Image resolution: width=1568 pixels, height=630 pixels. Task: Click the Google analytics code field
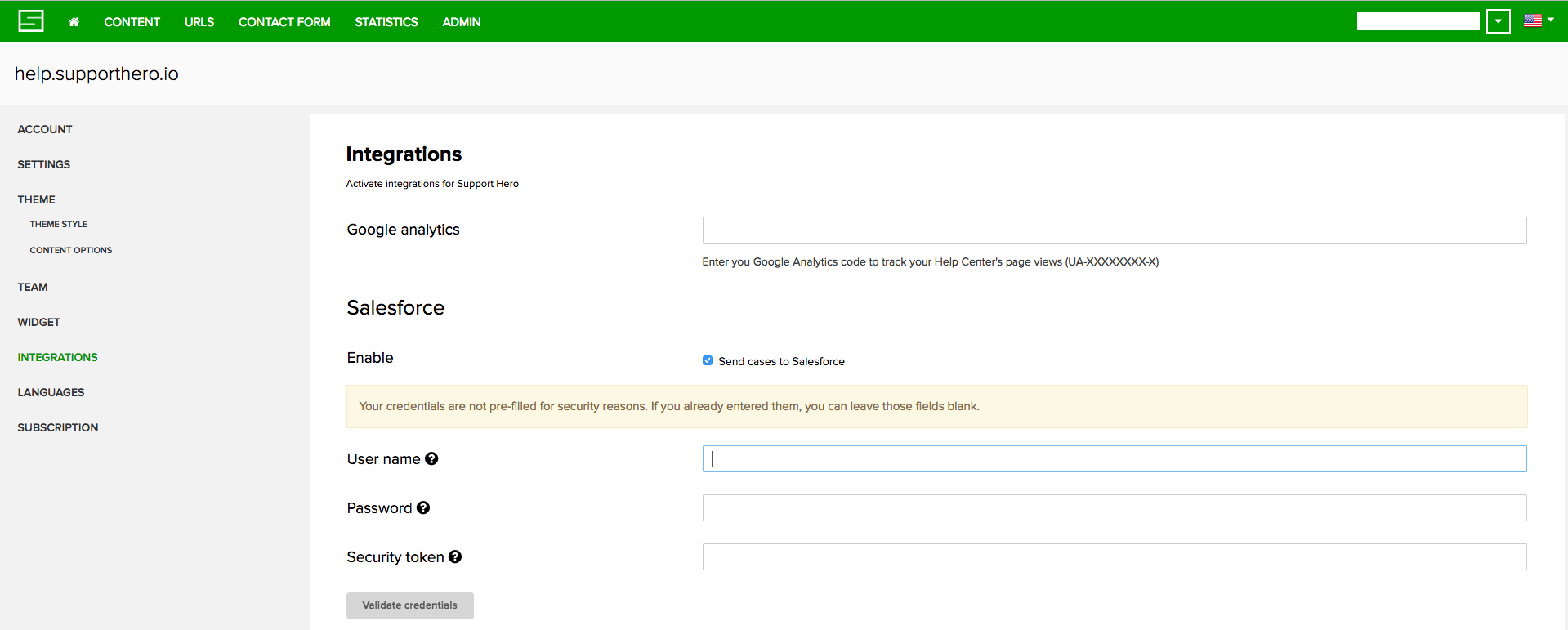pos(1114,230)
